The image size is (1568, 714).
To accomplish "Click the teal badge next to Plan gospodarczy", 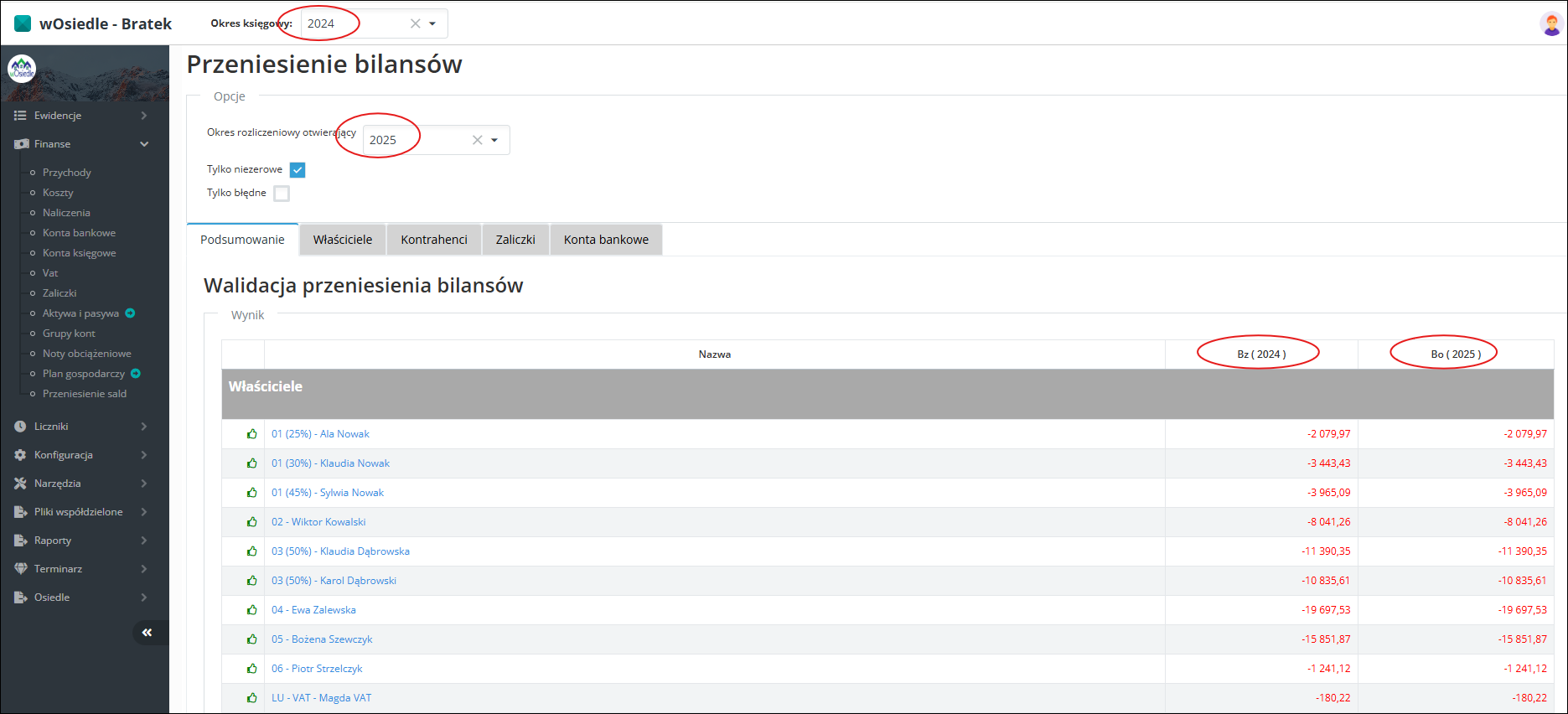I will click(136, 374).
